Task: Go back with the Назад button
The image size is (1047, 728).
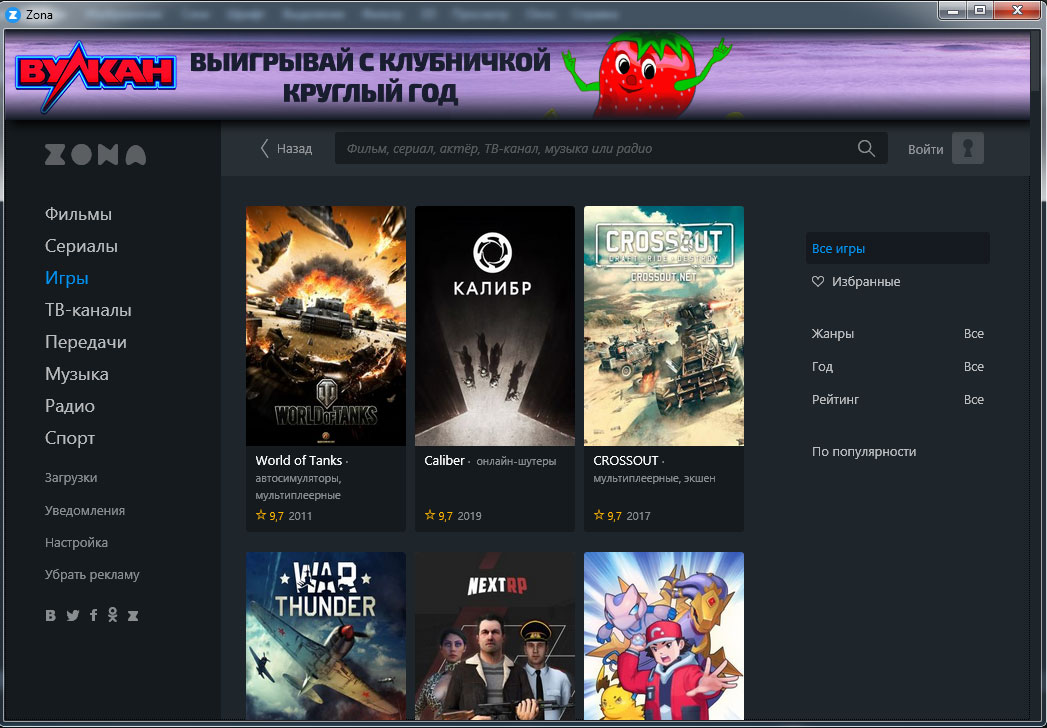Action: click(286, 148)
